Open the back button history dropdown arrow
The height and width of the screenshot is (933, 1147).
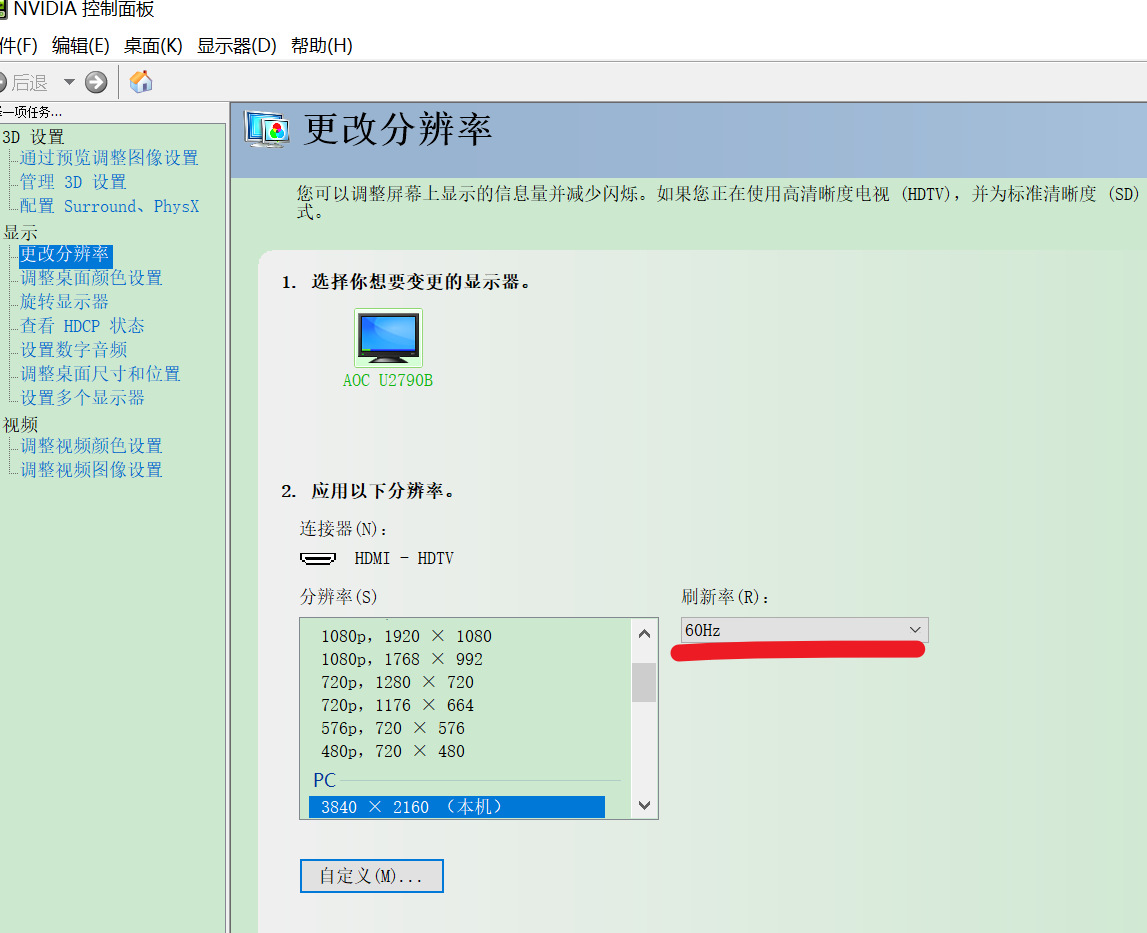[x=69, y=82]
